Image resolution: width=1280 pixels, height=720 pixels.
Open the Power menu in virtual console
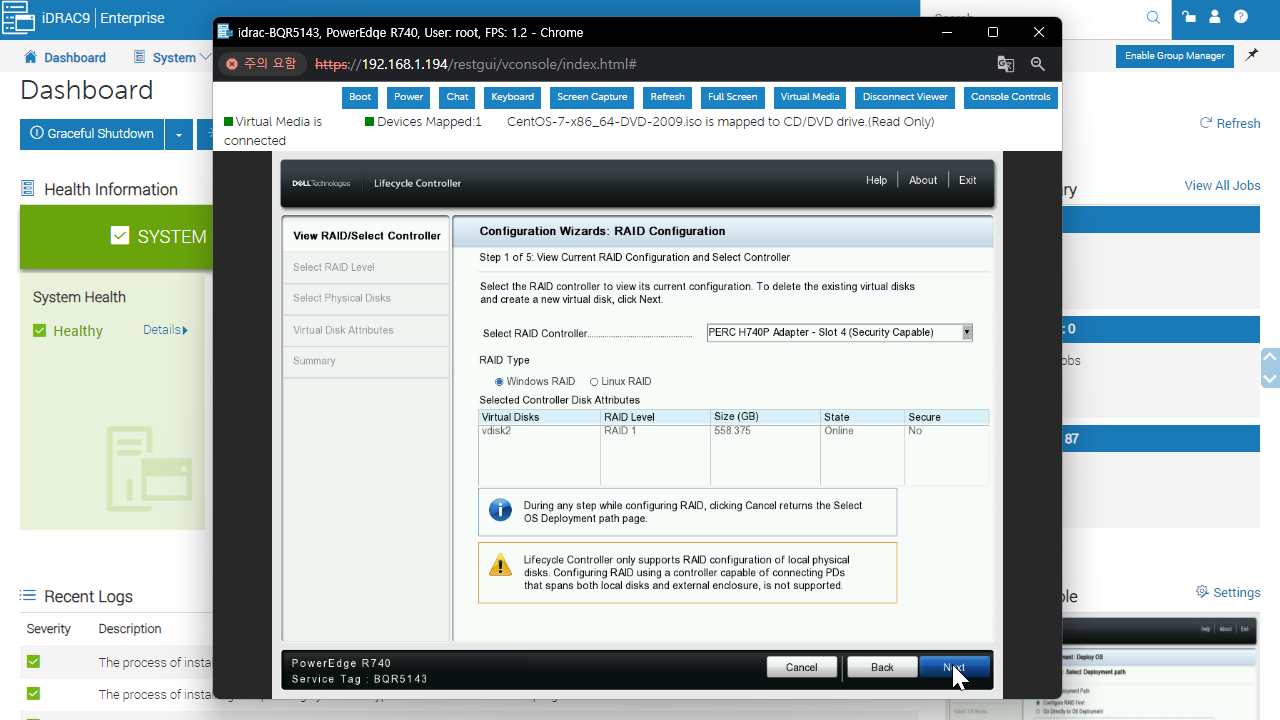(408, 97)
